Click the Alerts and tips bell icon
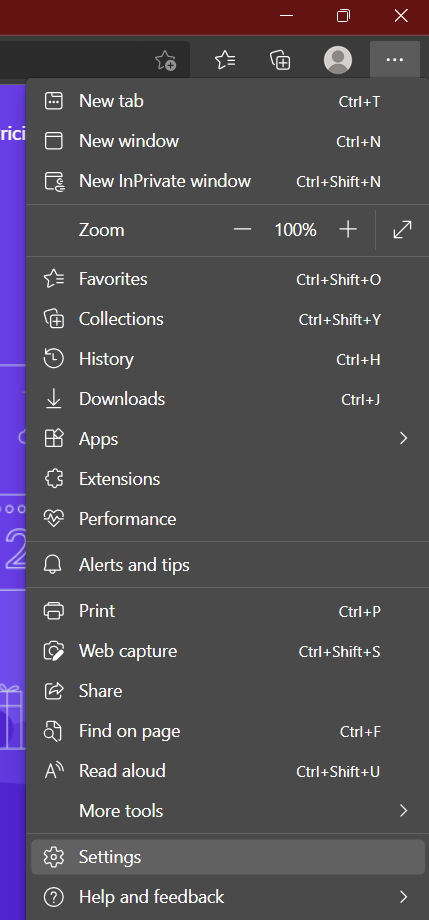The width and height of the screenshot is (429, 920). tap(53, 565)
